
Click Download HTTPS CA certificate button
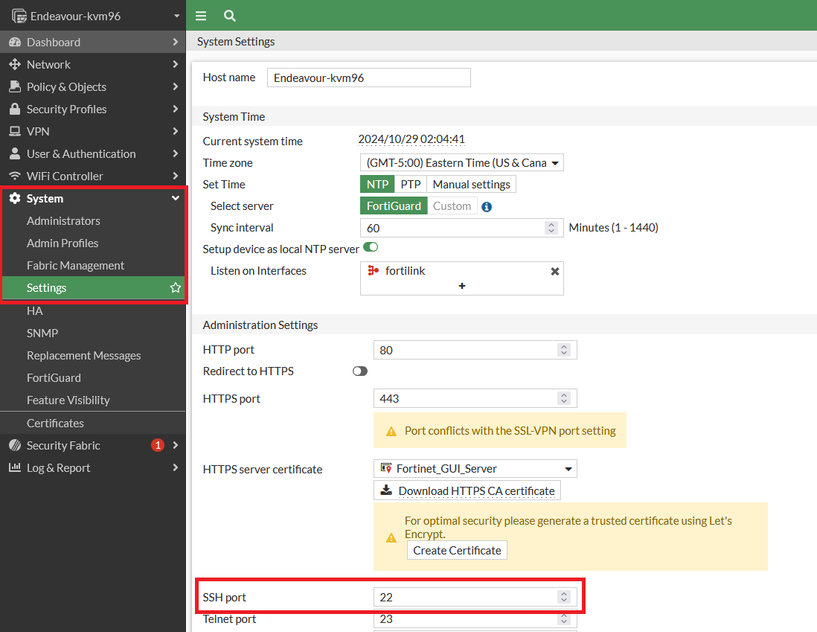(467, 491)
